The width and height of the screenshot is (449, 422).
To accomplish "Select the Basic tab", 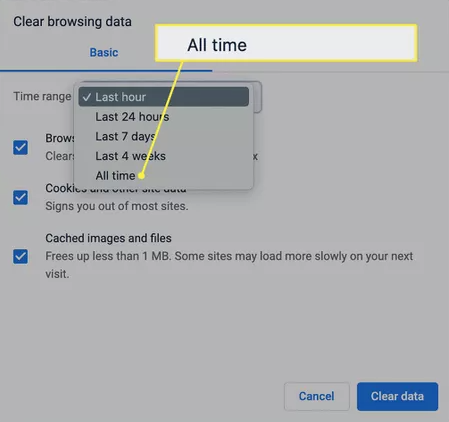I will click(x=104, y=53).
